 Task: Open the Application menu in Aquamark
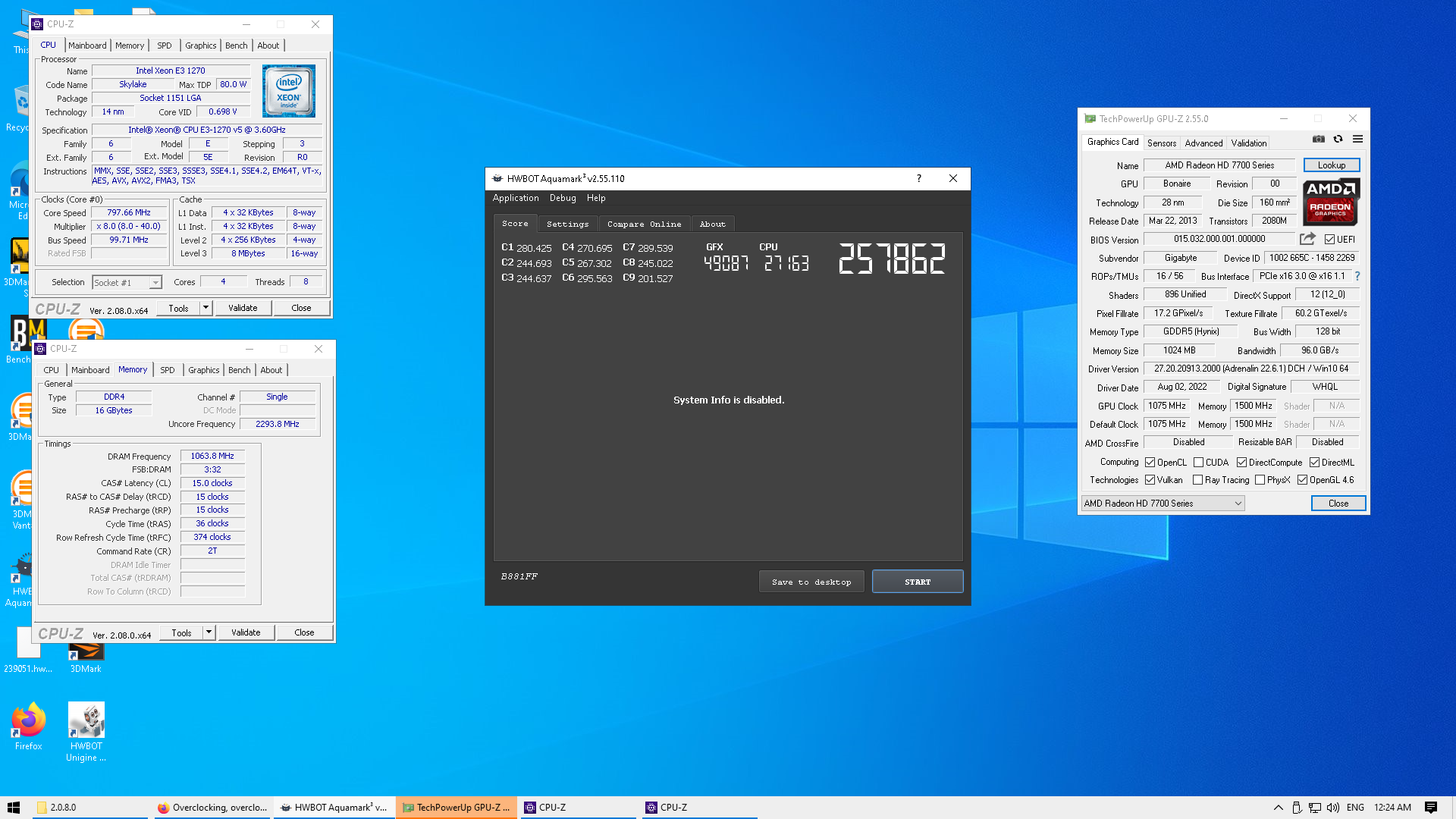(516, 198)
